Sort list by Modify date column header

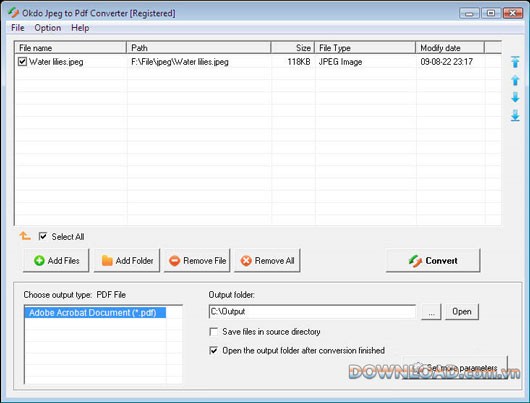pyautogui.click(x=450, y=48)
